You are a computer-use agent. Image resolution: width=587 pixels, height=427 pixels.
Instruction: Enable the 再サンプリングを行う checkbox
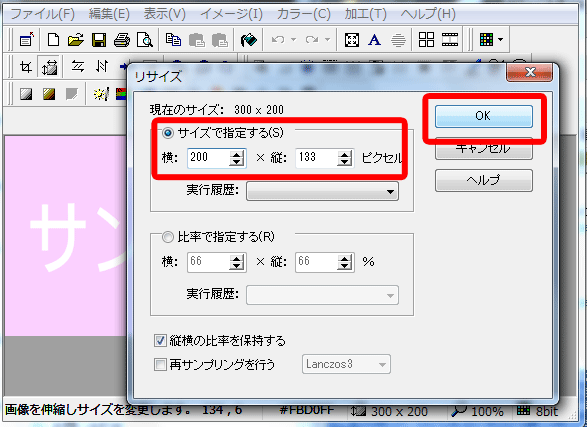click(x=160, y=364)
